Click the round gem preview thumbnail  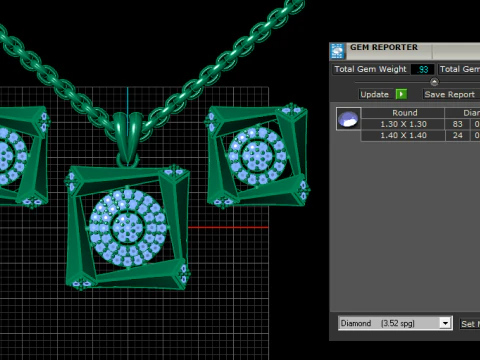(x=348, y=119)
